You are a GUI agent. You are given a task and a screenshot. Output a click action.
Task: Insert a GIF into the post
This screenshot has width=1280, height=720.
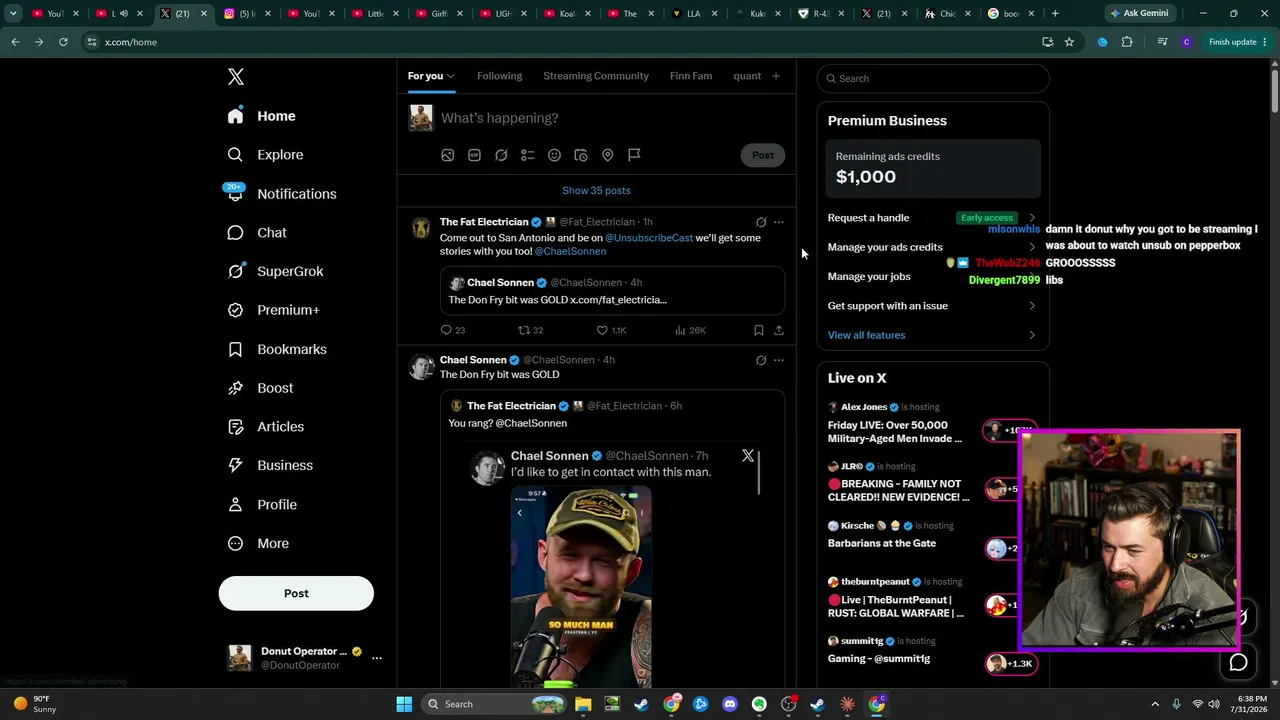[474, 155]
